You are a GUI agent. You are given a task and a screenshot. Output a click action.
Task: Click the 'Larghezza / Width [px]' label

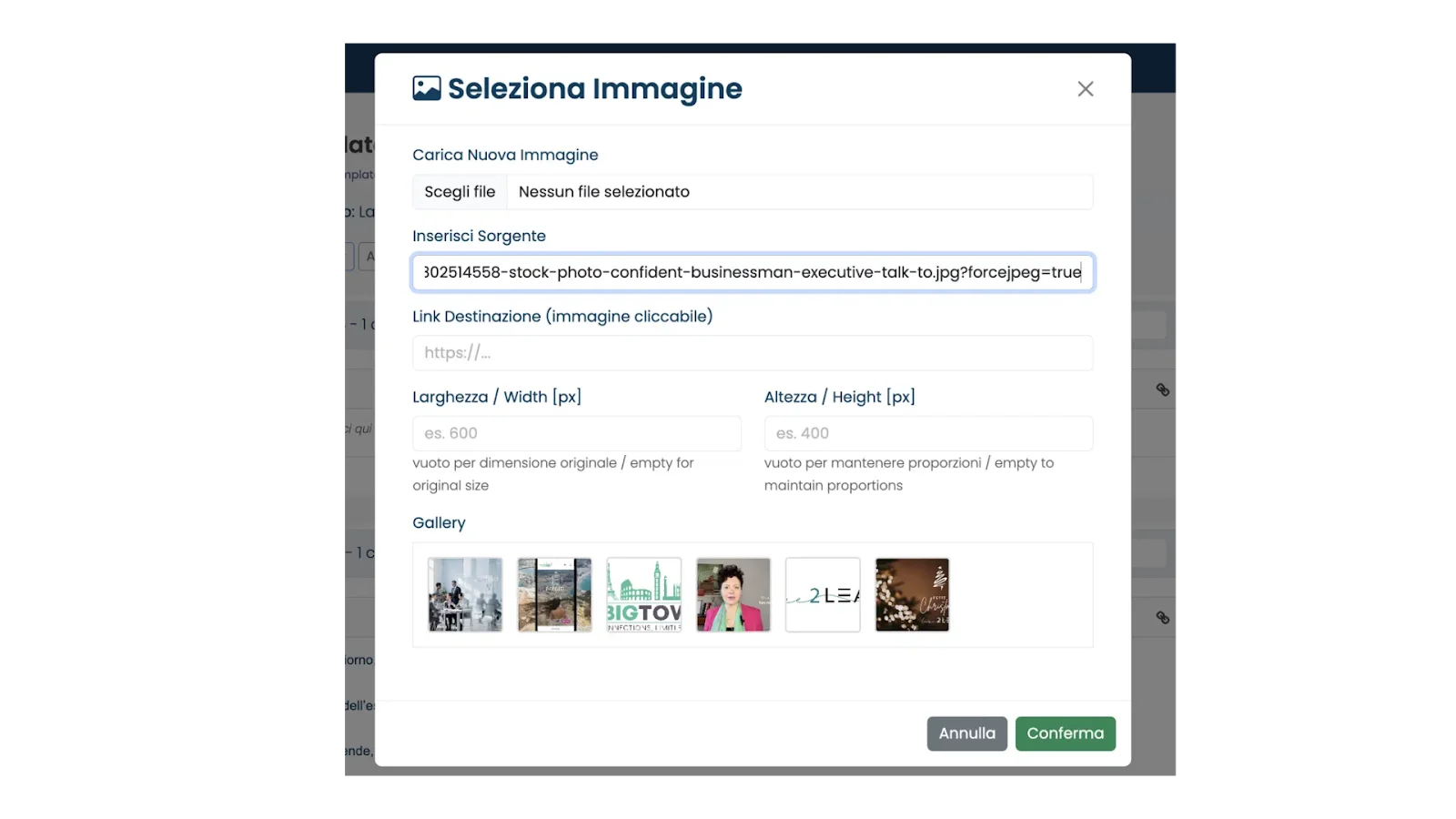point(497,397)
